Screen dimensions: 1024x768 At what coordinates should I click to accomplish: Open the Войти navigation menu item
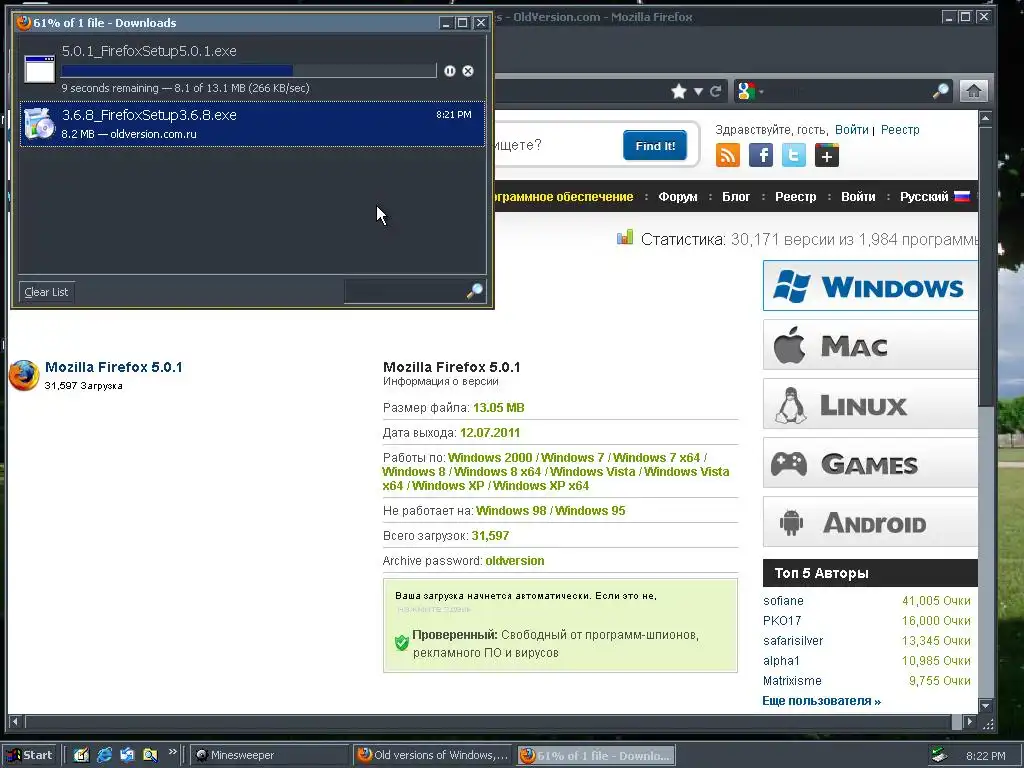(858, 197)
